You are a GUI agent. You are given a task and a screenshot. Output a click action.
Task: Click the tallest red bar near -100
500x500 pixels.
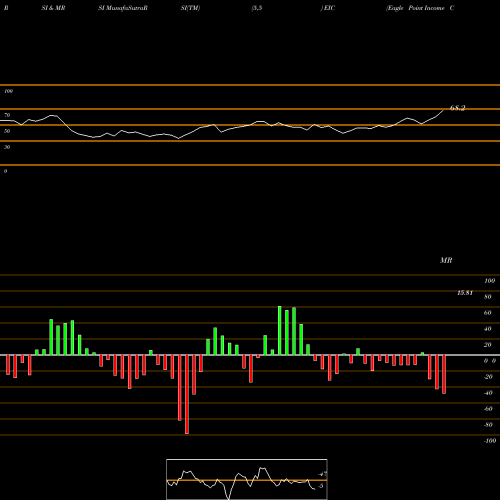187,394
